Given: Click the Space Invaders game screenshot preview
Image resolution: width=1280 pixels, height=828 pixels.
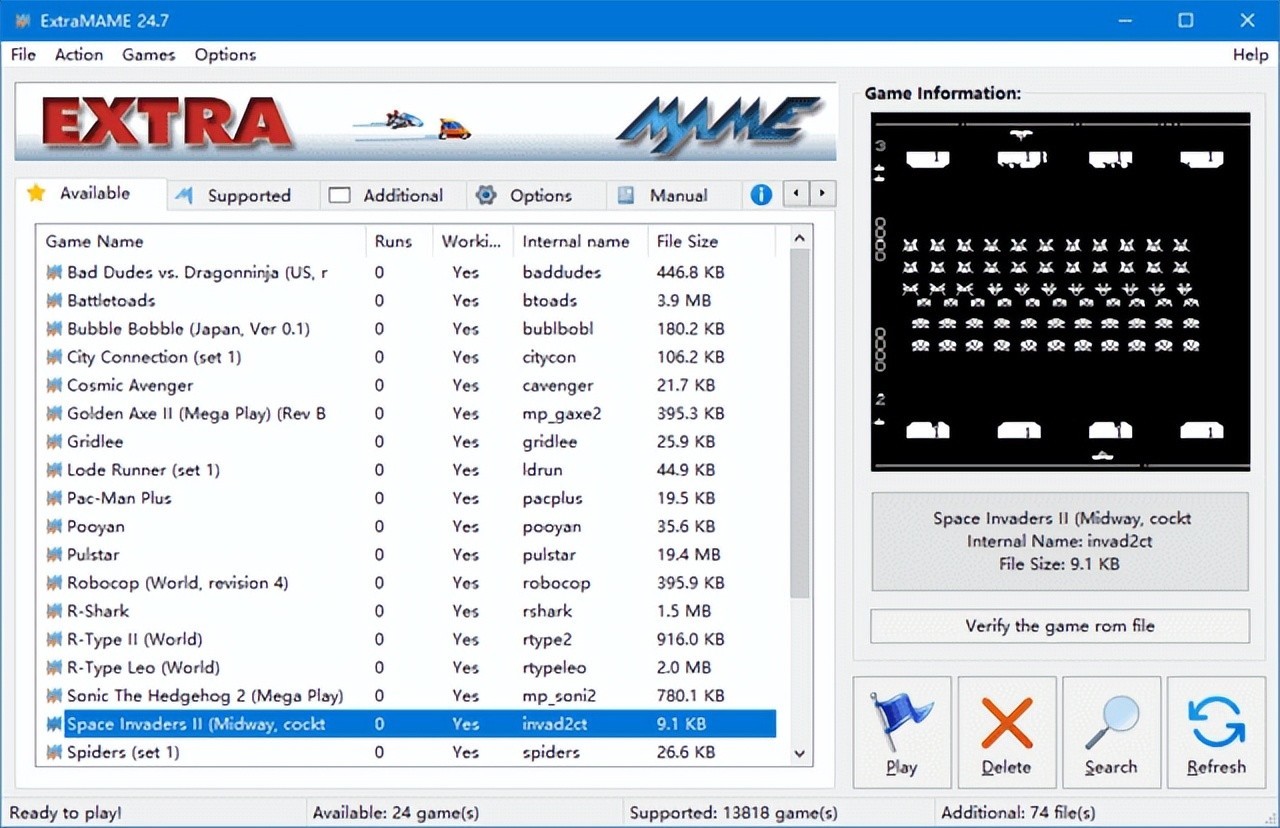Looking at the screenshot, I should coord(1060,291).
